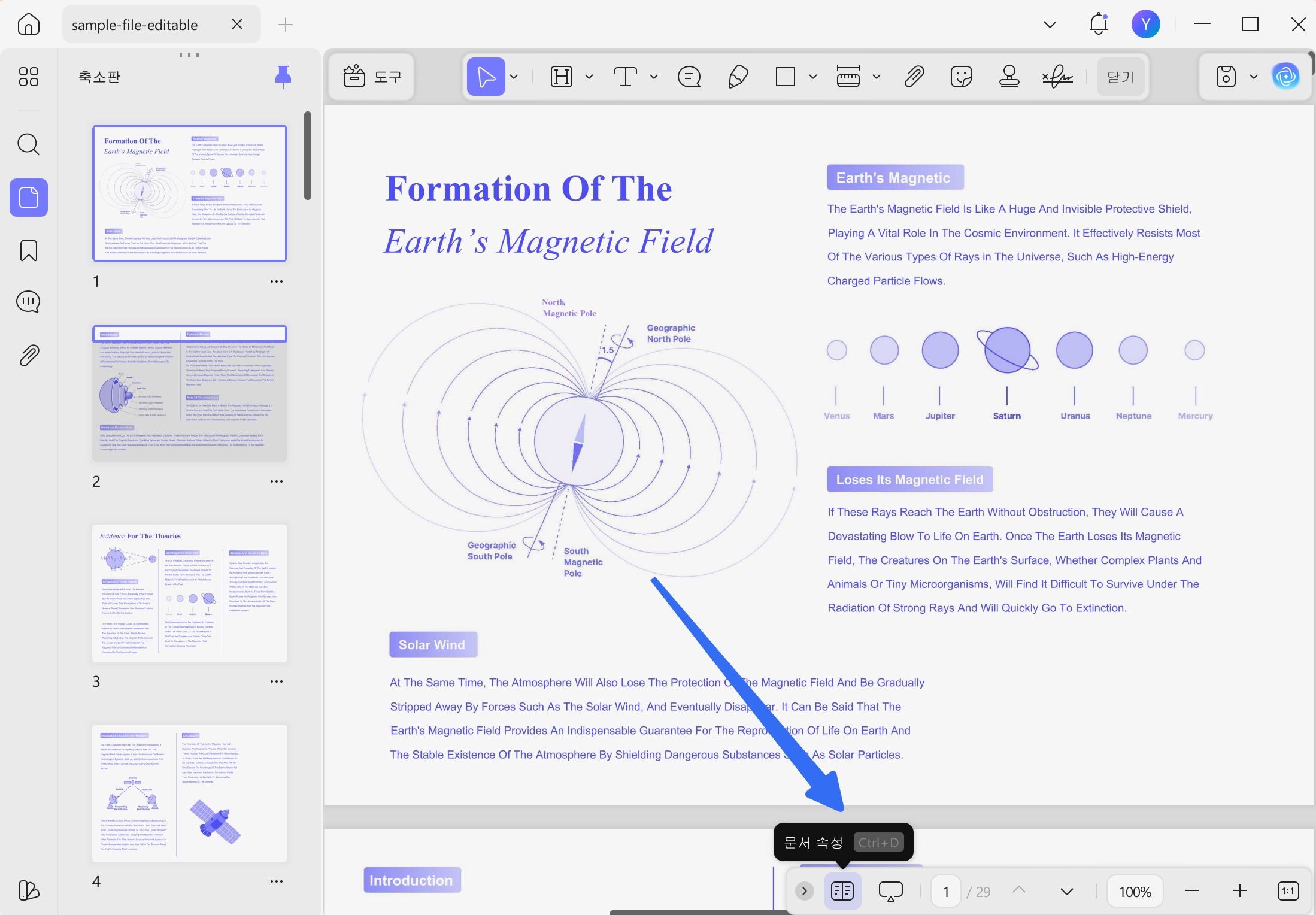The height and width of the screenshot is (915, 1316).
Task: Click the paperclip attach file tool
Action: [914, 77]
